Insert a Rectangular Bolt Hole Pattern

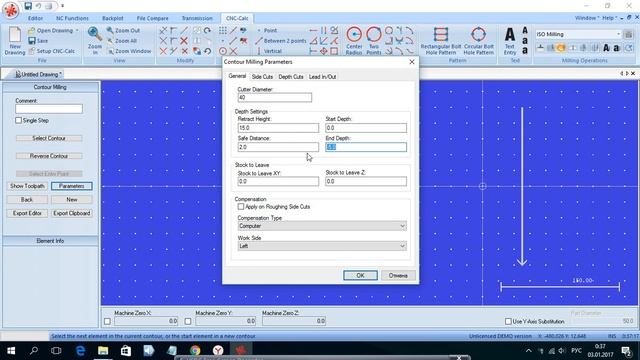(x=441, y=40)
